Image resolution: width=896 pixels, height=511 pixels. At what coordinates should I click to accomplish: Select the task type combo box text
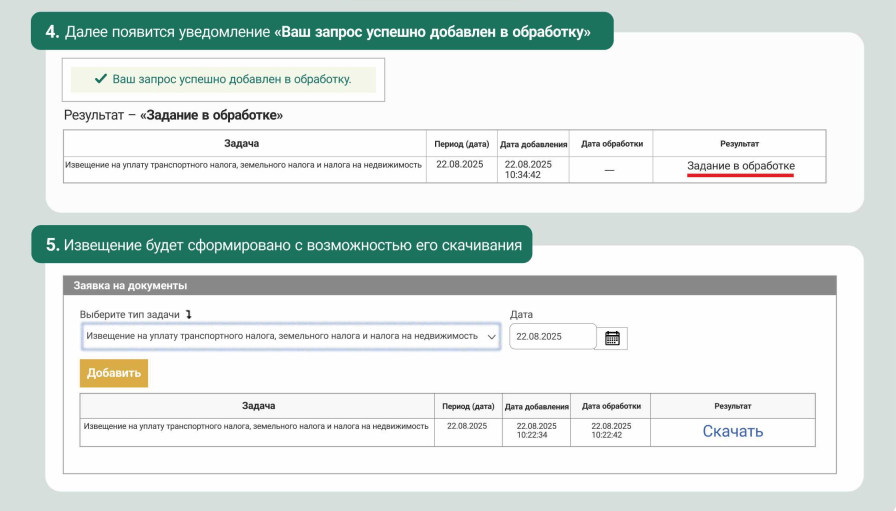tap(282, 337)
